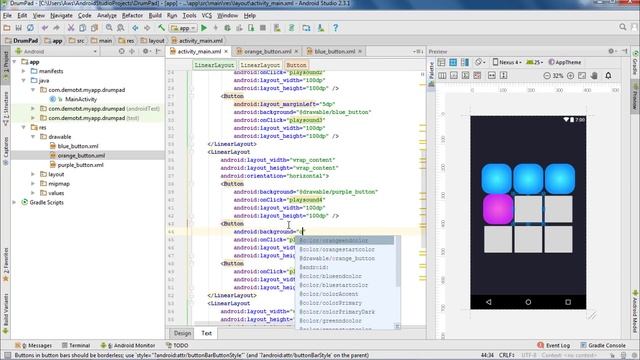
Task: Show Design plus Blueprint view
Action: click(x=465, y=62)
